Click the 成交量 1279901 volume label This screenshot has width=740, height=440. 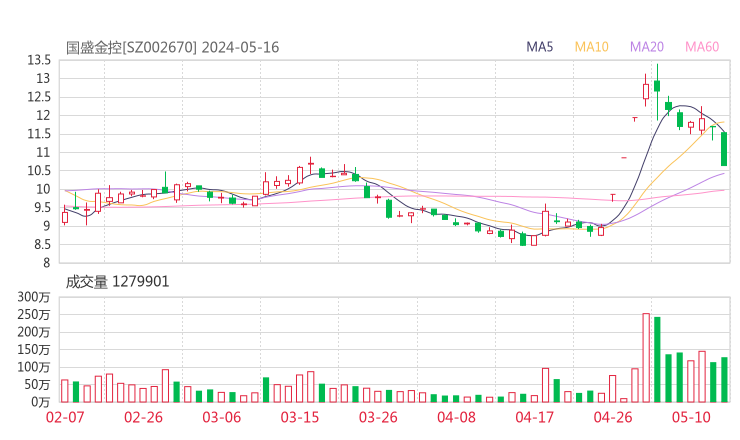point(117,282)
